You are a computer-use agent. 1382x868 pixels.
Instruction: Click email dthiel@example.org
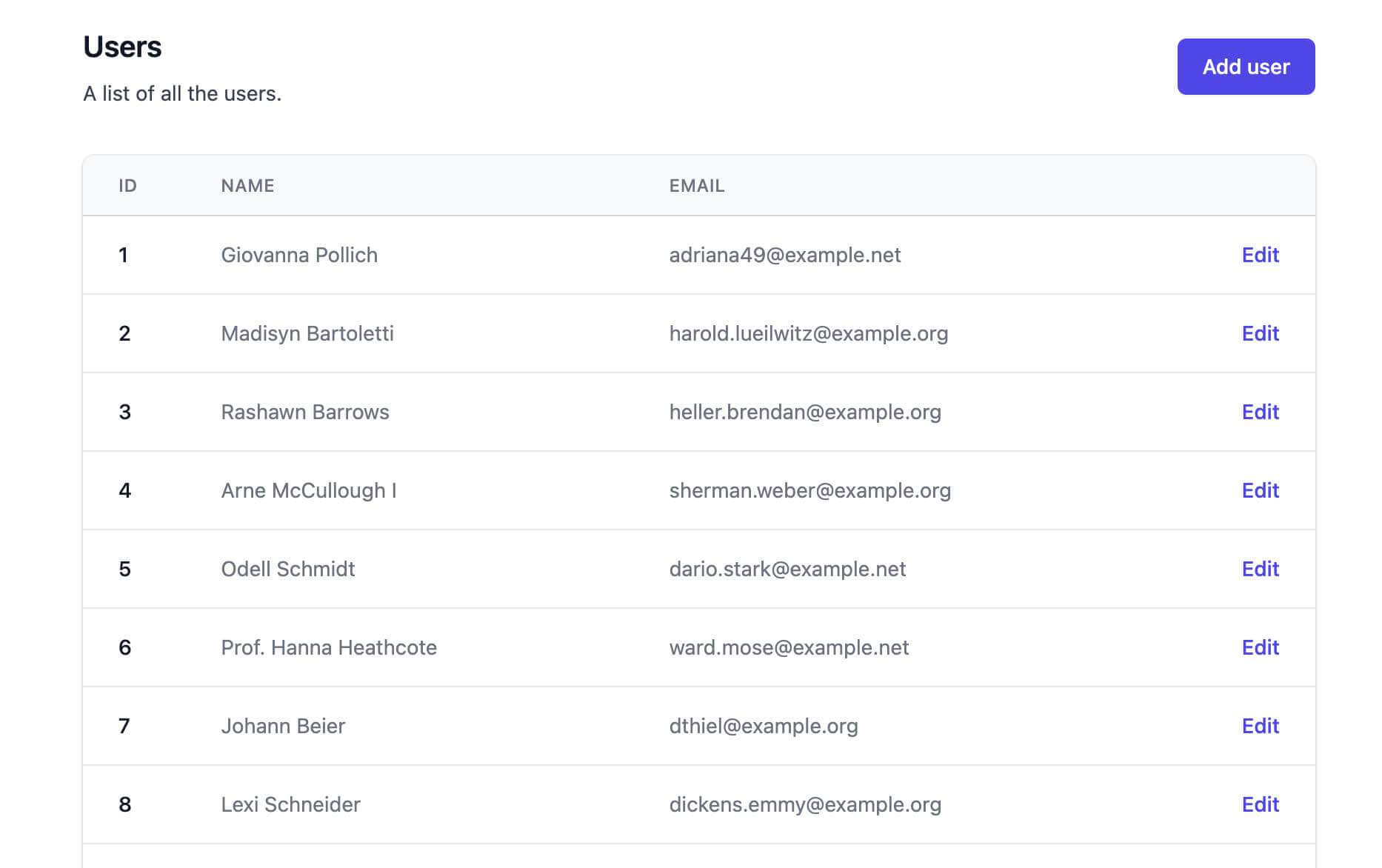[763, 726]
